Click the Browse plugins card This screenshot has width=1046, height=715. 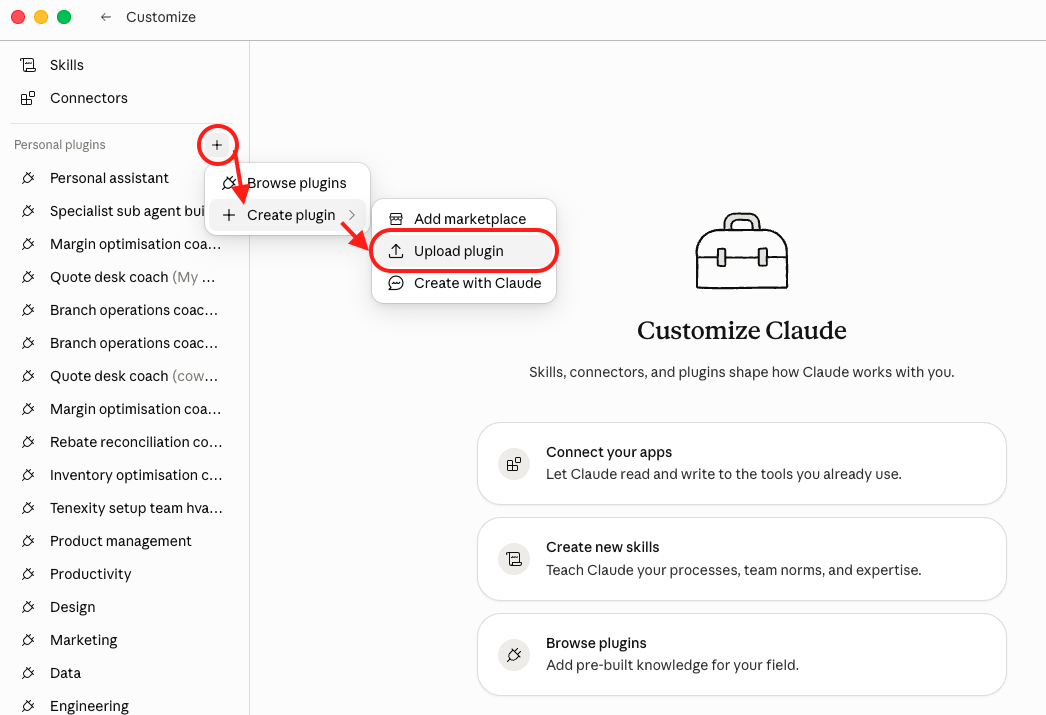pos(742,654)
